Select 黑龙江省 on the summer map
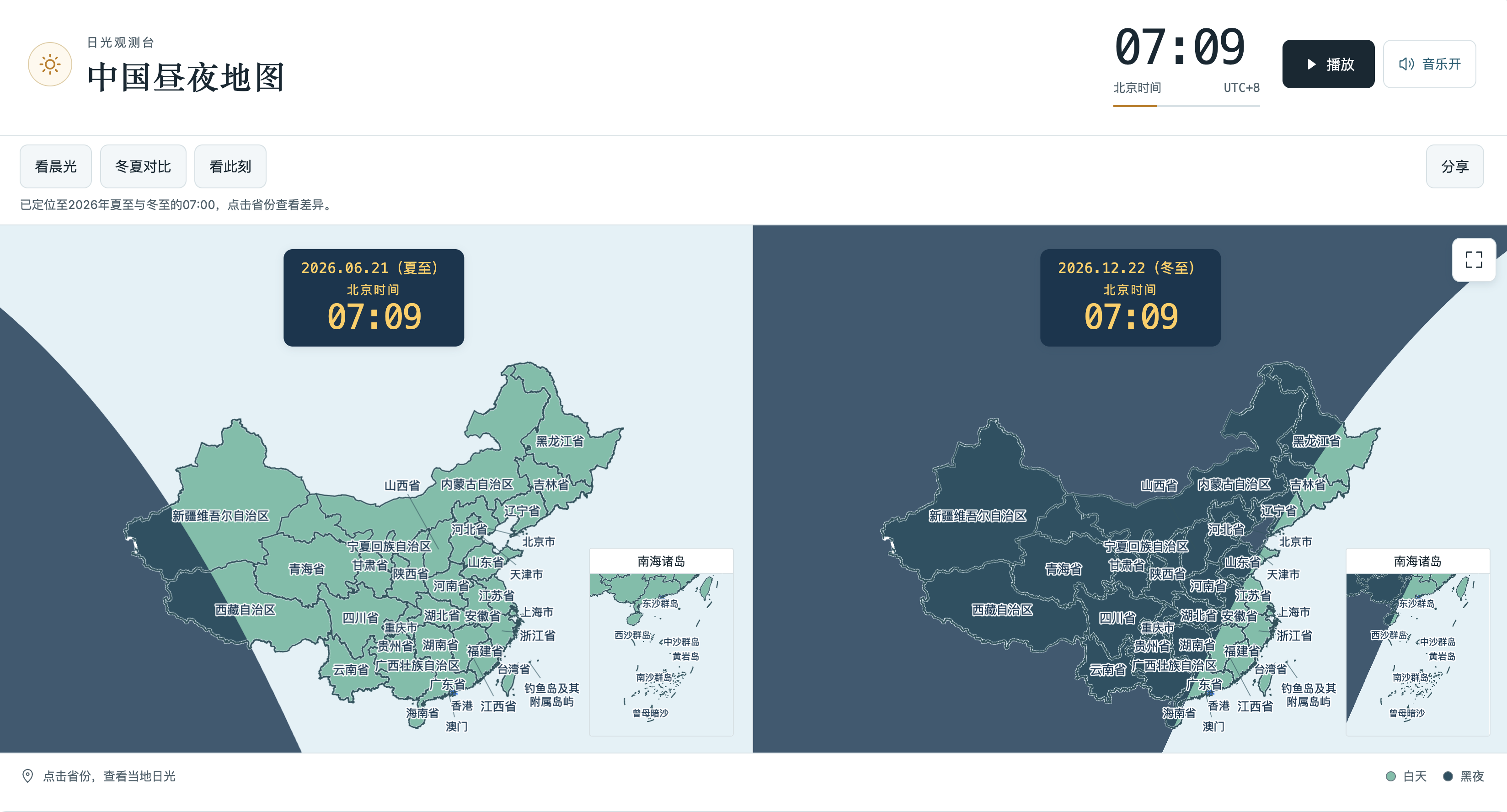 pyautogui.click(x=560, y=441)
